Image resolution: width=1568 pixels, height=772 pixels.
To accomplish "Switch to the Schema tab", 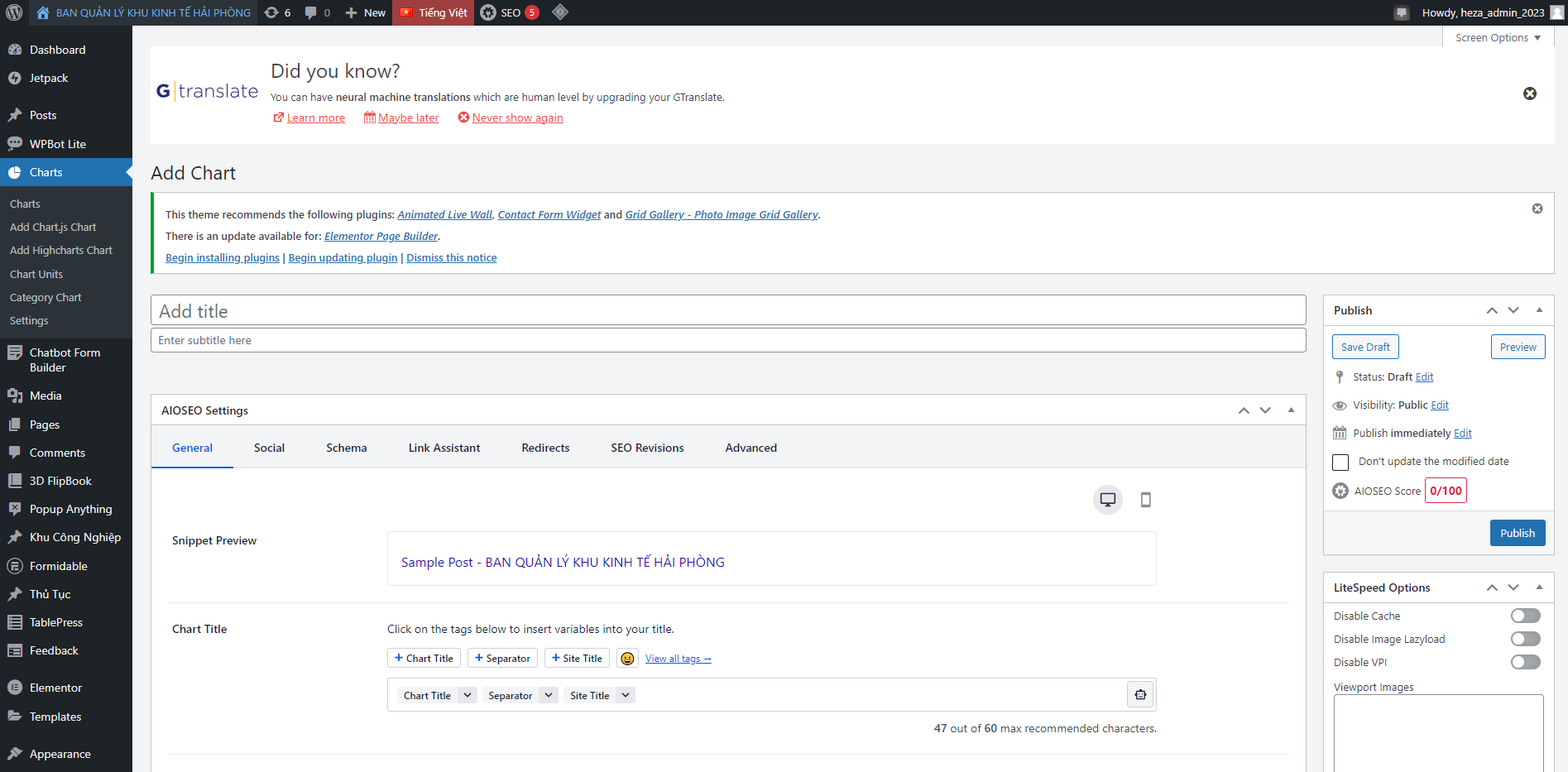I will [x=346, y=448].
